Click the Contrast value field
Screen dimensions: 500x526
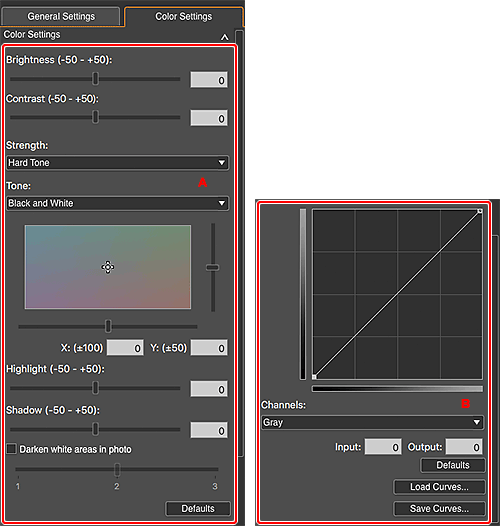(x=209, y=118)
